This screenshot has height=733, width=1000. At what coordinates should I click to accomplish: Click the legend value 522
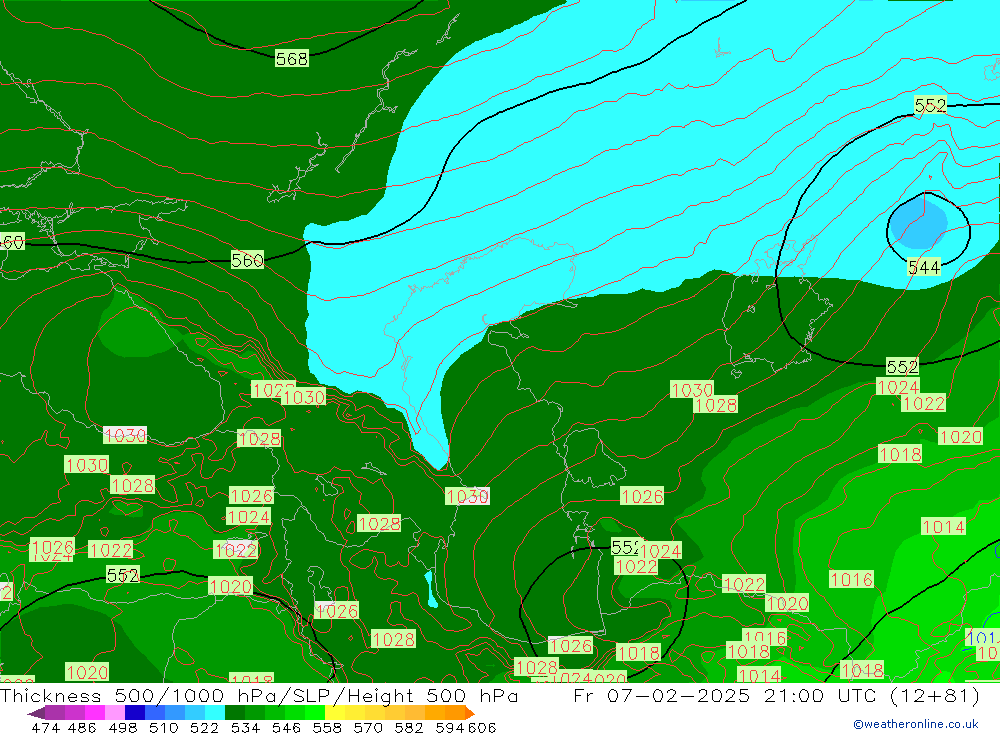[x=205, y=727]
